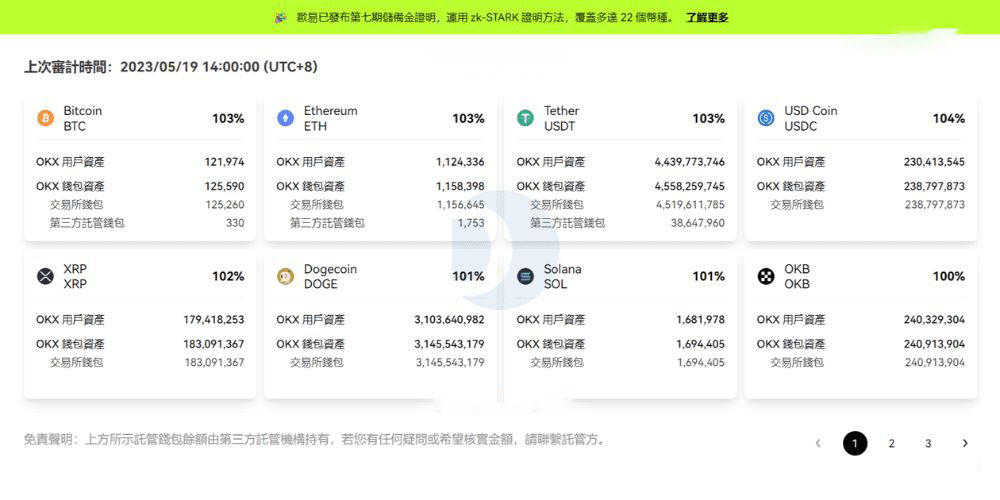Go to previous page with left chevron
Viewport: 1000px width, 500px height.
pos(818,443)
